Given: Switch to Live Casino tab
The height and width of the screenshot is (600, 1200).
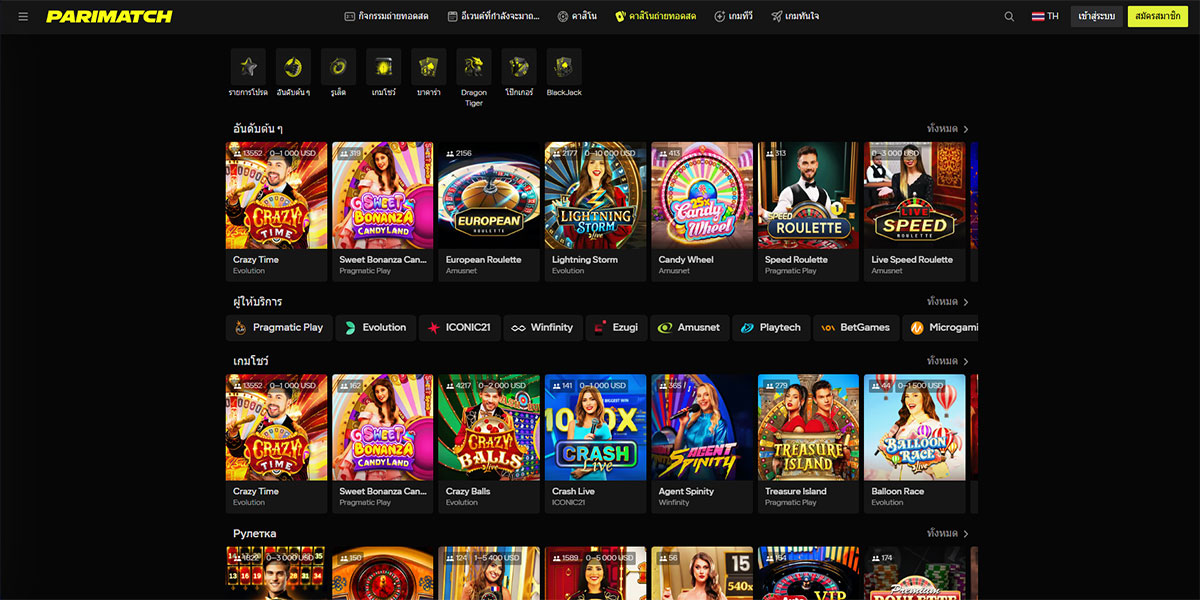Looking at the screenshot, I should pos(656,17).
